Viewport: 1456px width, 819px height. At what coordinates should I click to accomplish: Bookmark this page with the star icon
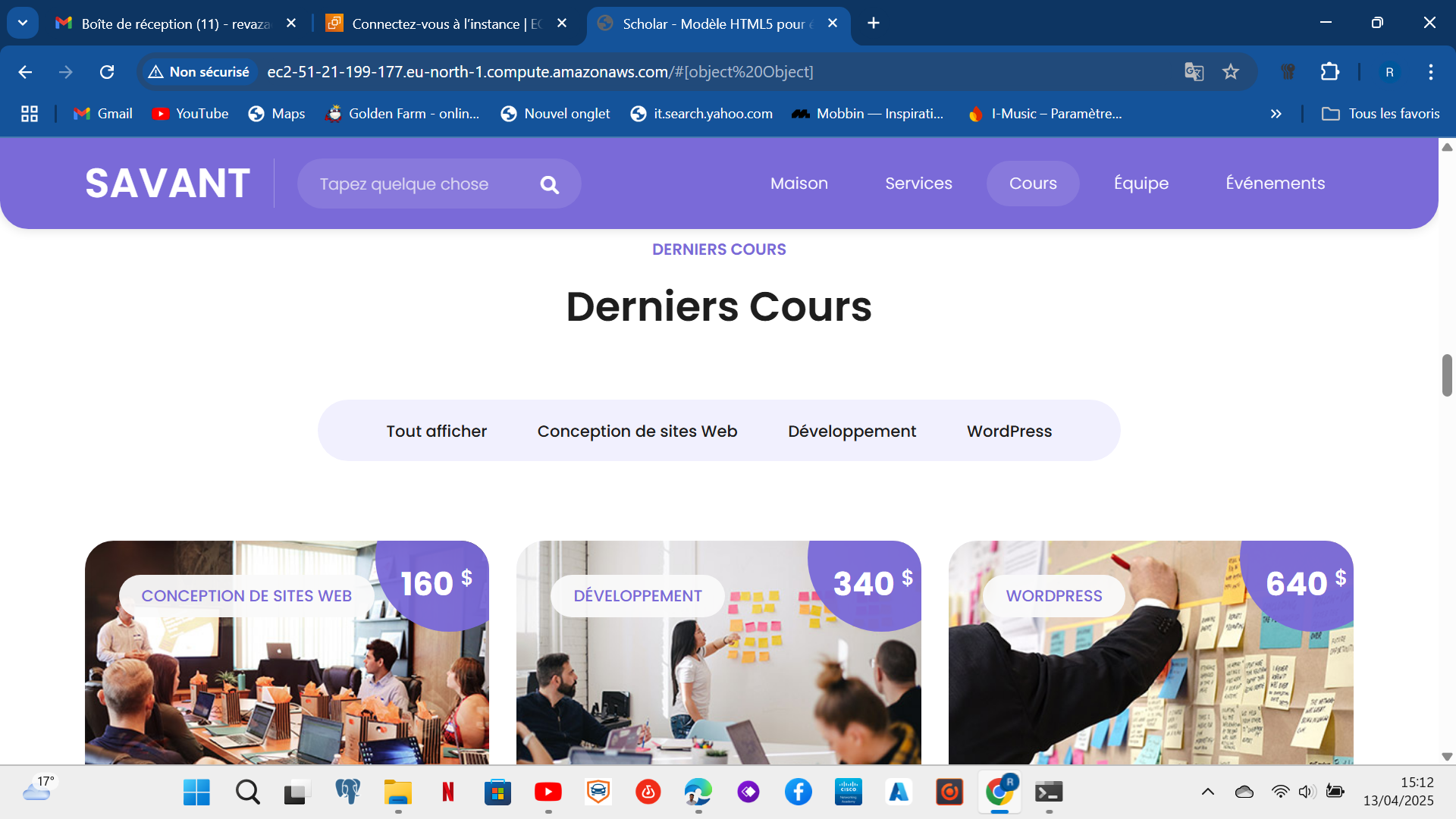click(1230, 72)
